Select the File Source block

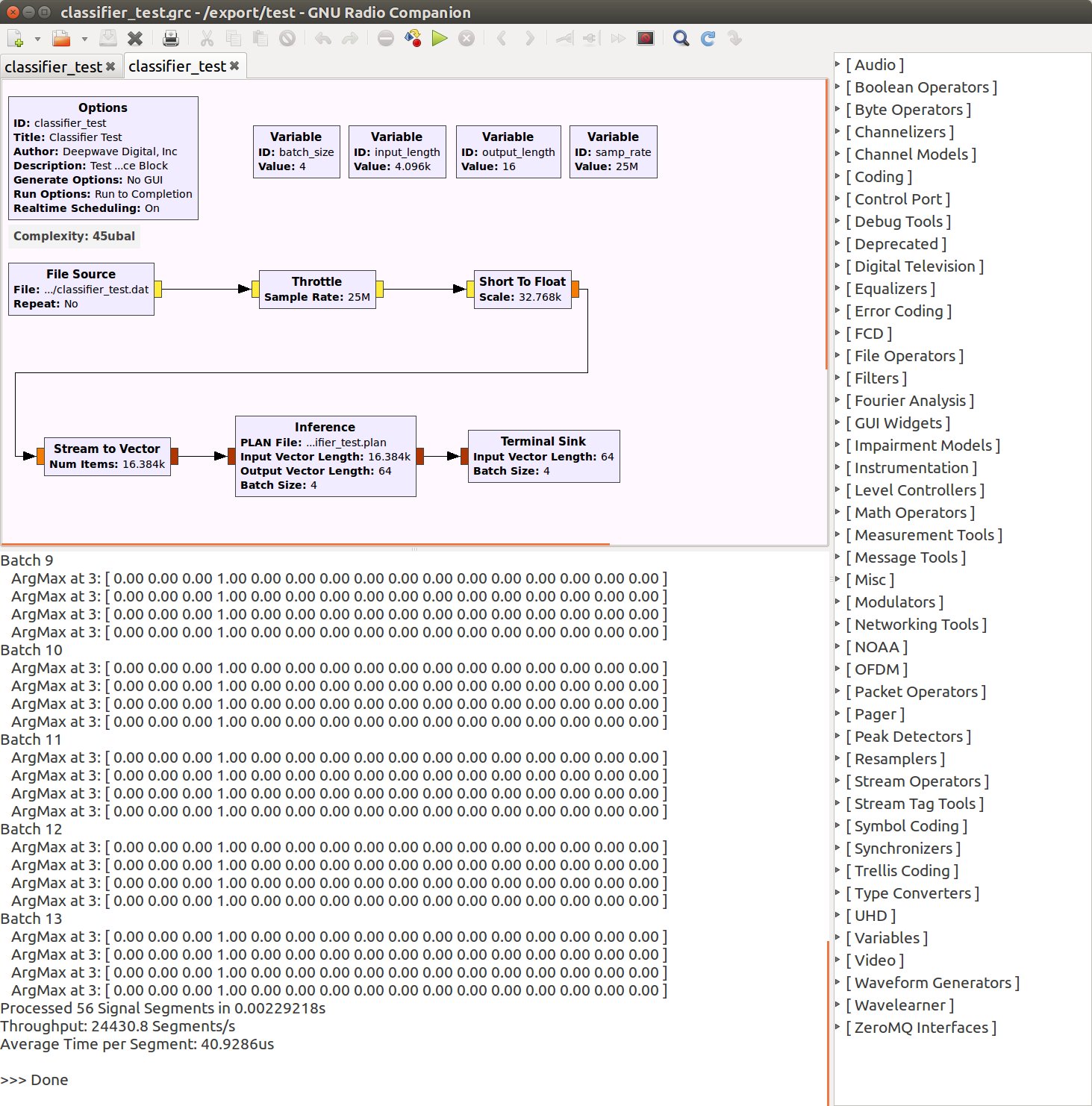pyautogui.click(x=81, y=289)
